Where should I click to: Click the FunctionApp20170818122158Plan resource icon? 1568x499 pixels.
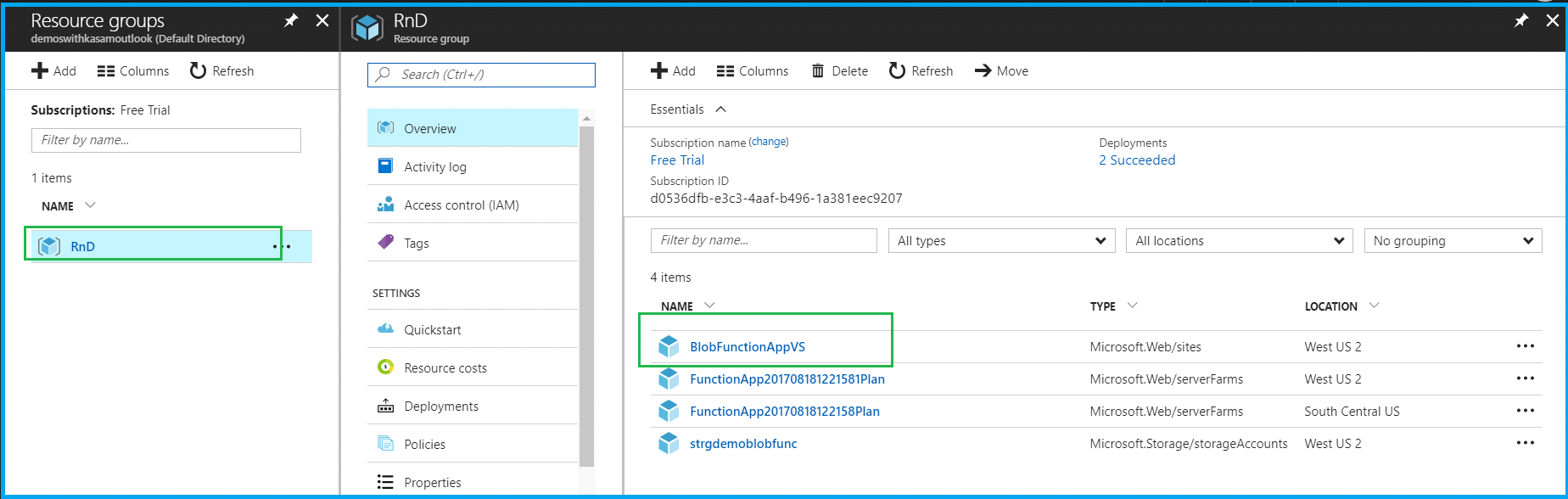coord(669,411)
